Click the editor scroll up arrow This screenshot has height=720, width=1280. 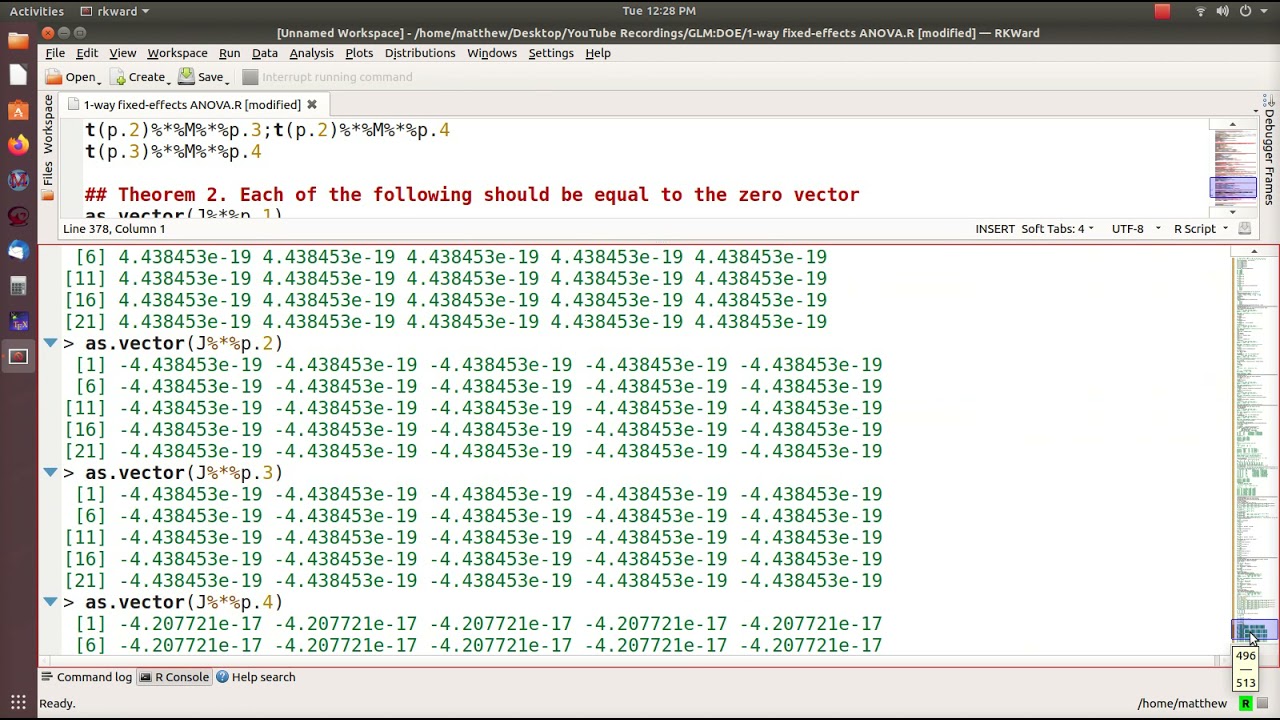[1233, 125]
